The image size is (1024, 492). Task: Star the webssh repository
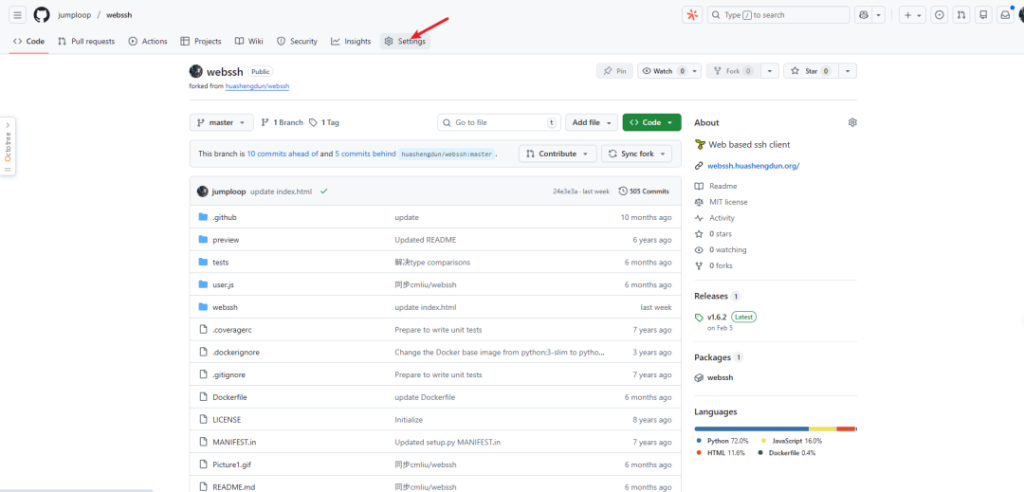pyautogui.click(x=811, y=71)
